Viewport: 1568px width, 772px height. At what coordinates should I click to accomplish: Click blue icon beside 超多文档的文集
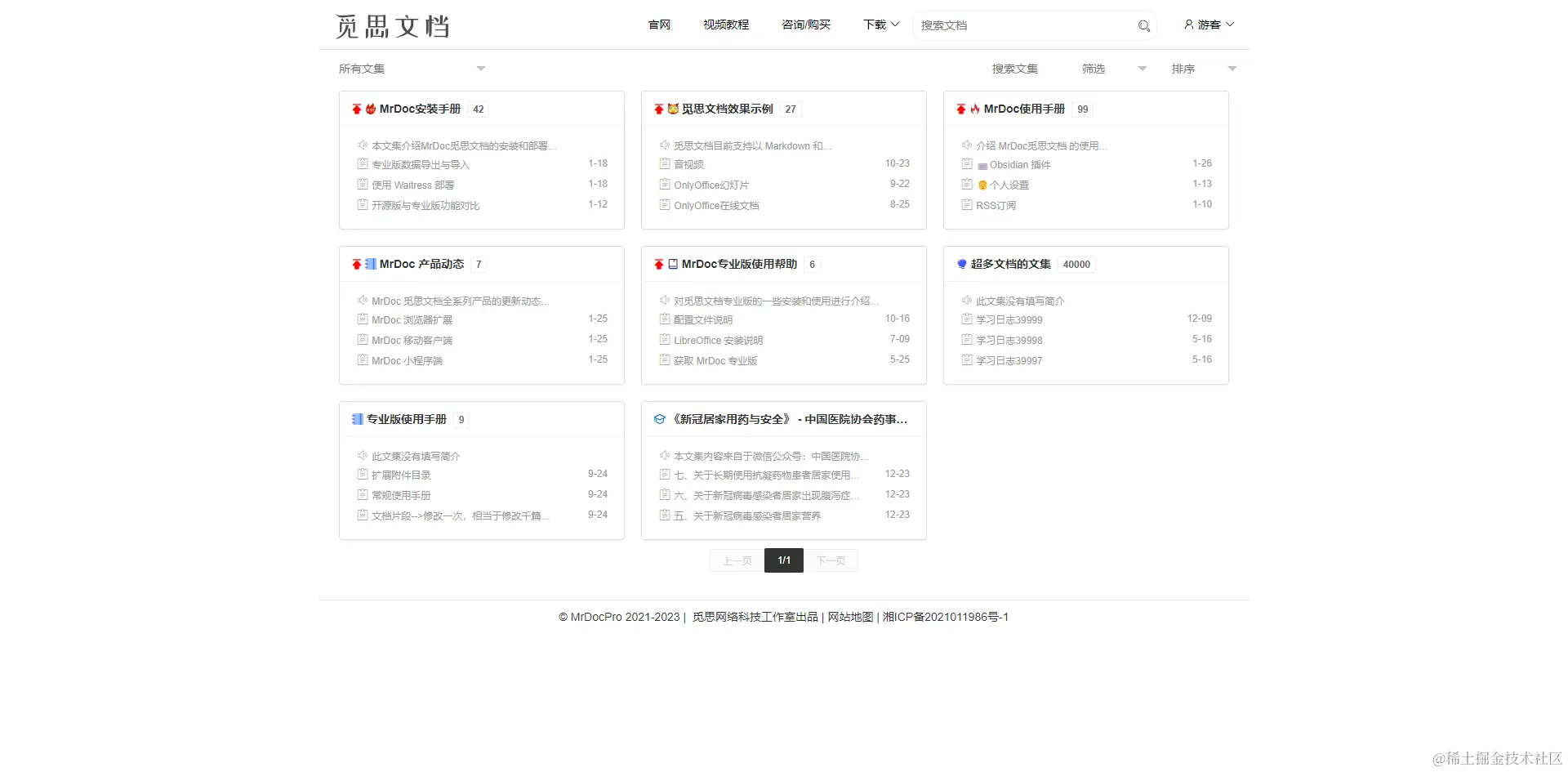962,264
